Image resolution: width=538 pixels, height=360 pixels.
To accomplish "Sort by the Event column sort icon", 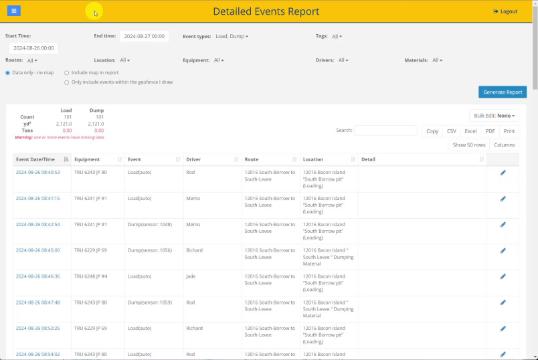I will (178, 159).
